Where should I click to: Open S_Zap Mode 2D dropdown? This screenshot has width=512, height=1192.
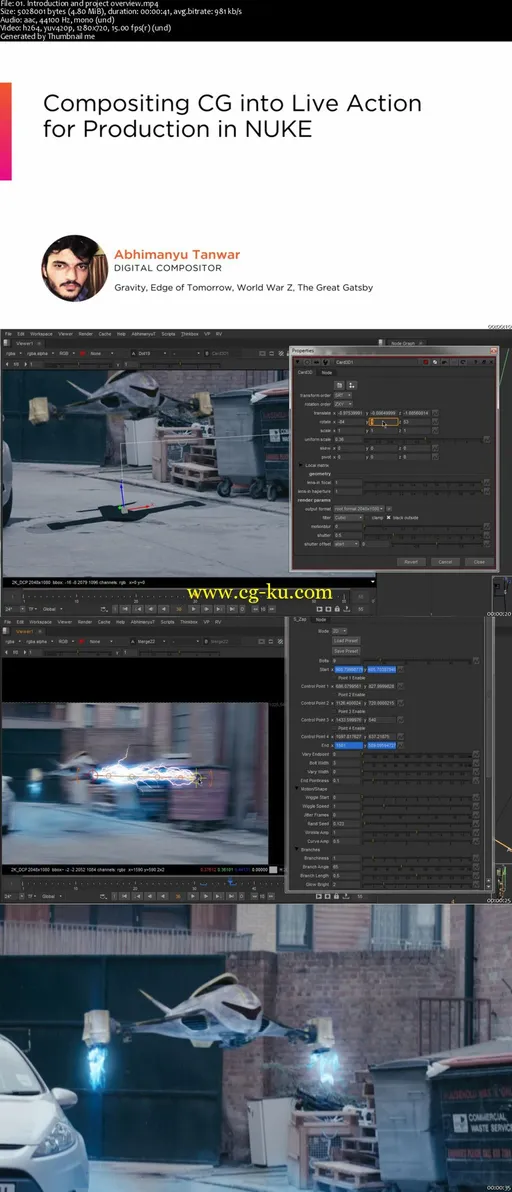(340, 631)
